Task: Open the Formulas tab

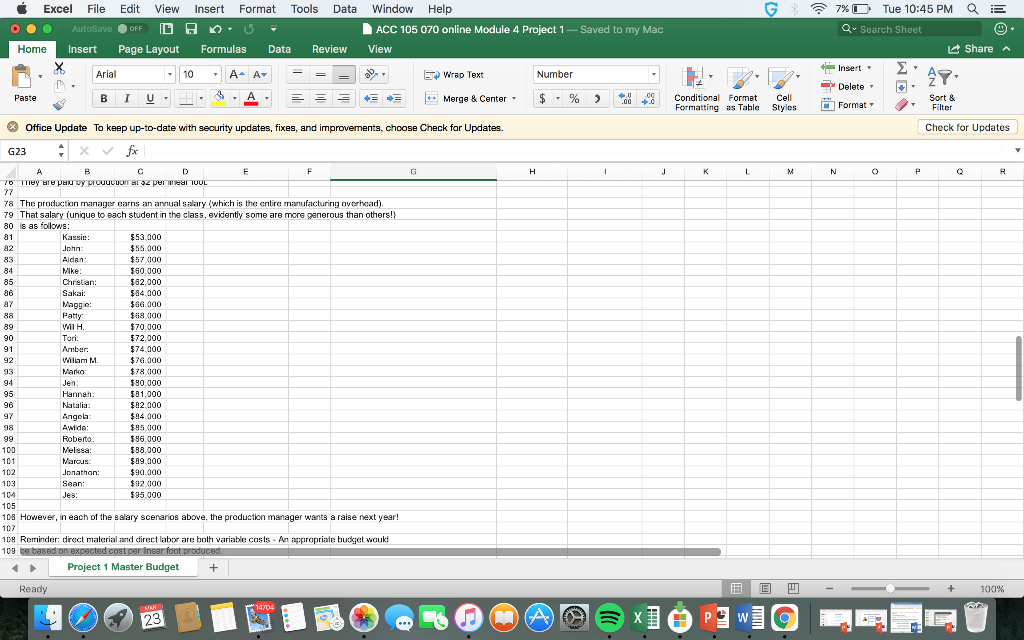Action: coord(223,49)
